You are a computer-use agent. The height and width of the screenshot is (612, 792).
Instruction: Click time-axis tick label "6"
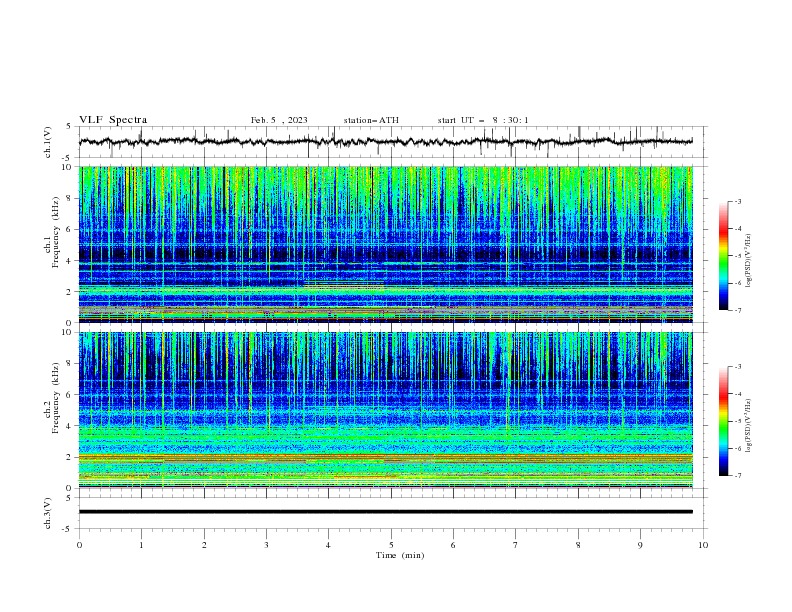tap(453, 545)
